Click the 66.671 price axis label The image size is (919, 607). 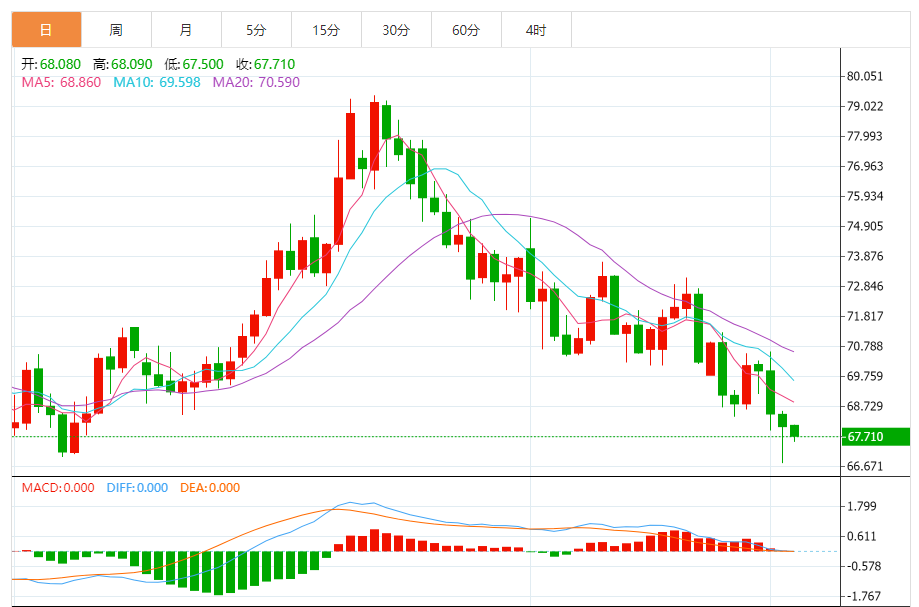click(865, 466)
